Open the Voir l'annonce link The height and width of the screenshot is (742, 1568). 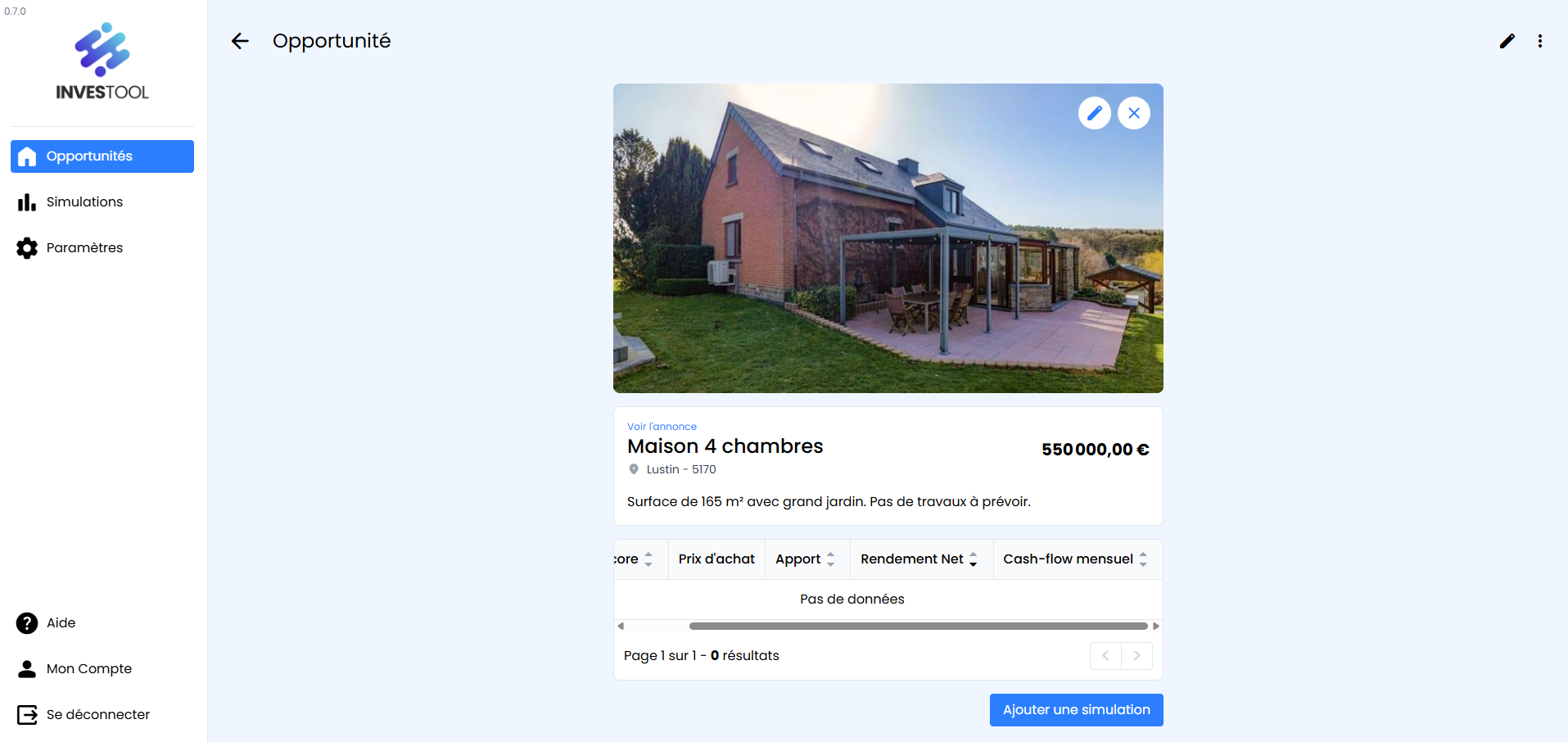662,427
